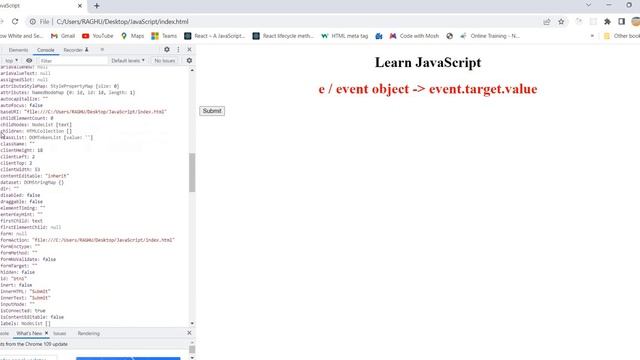Click the address bar URL
This screenshot has width=640, height=360.
pyautogui.click(x=122, y=22)
